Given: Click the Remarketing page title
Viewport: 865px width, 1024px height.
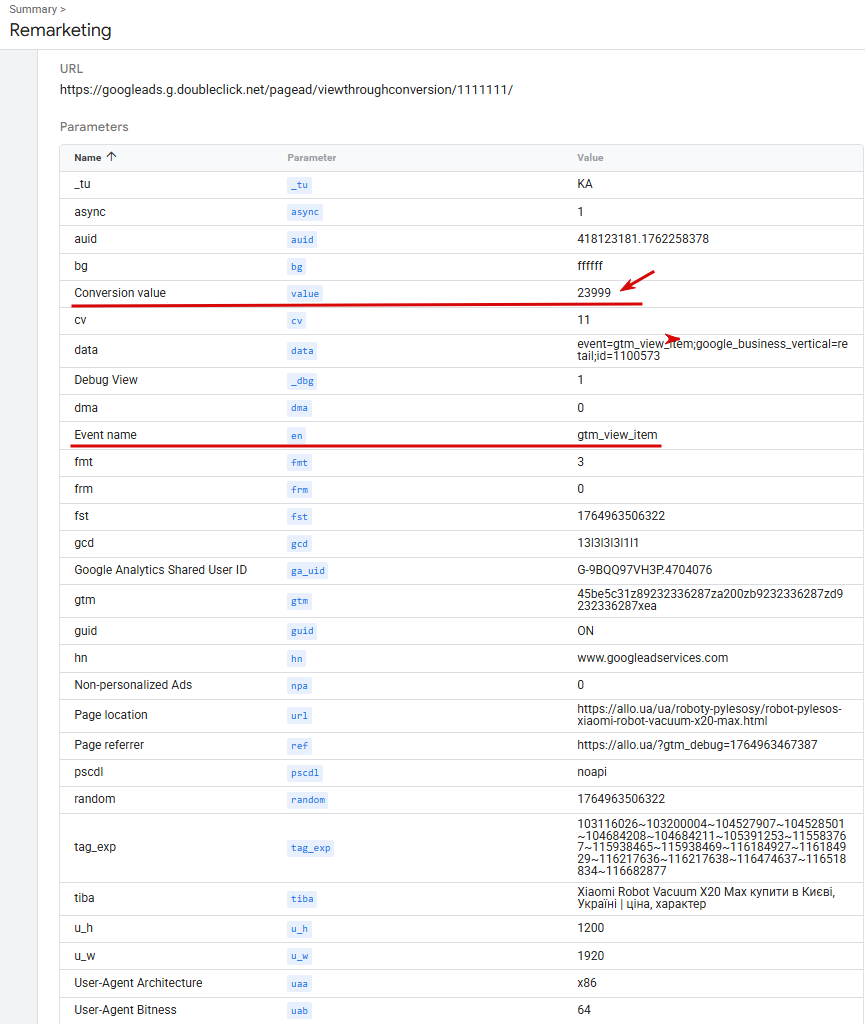Looking at the screenshot, I should (61, 30).
